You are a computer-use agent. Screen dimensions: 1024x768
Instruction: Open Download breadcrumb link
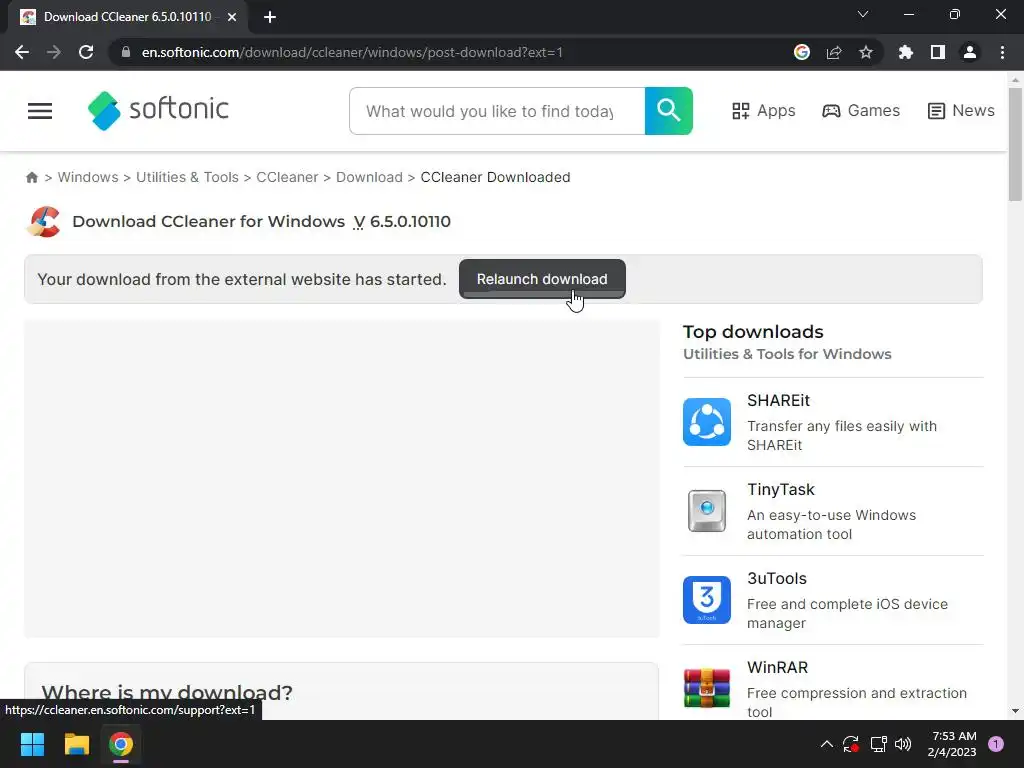click(370, 177)
